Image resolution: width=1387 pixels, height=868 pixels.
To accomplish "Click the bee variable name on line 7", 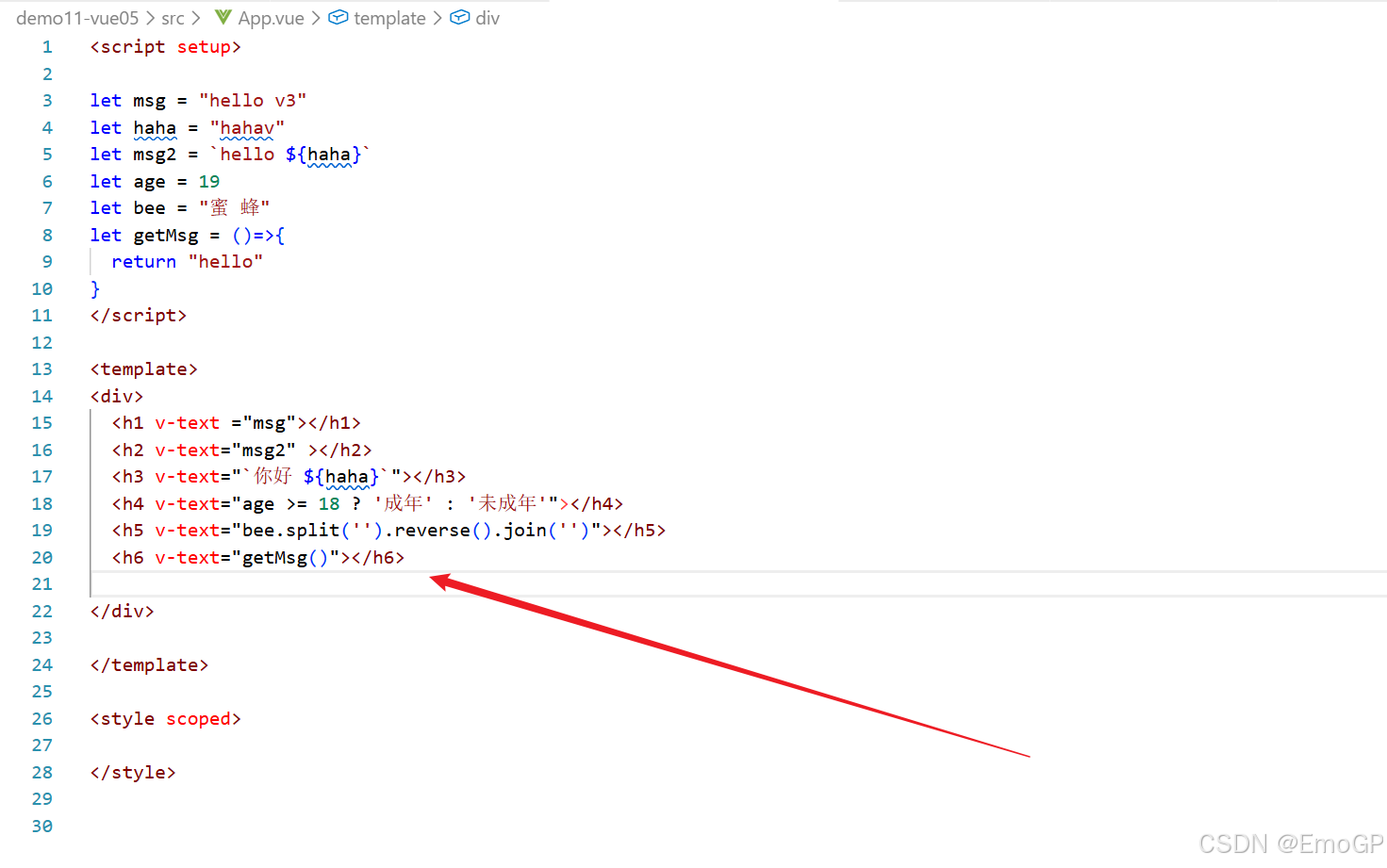I will [149, 208].
